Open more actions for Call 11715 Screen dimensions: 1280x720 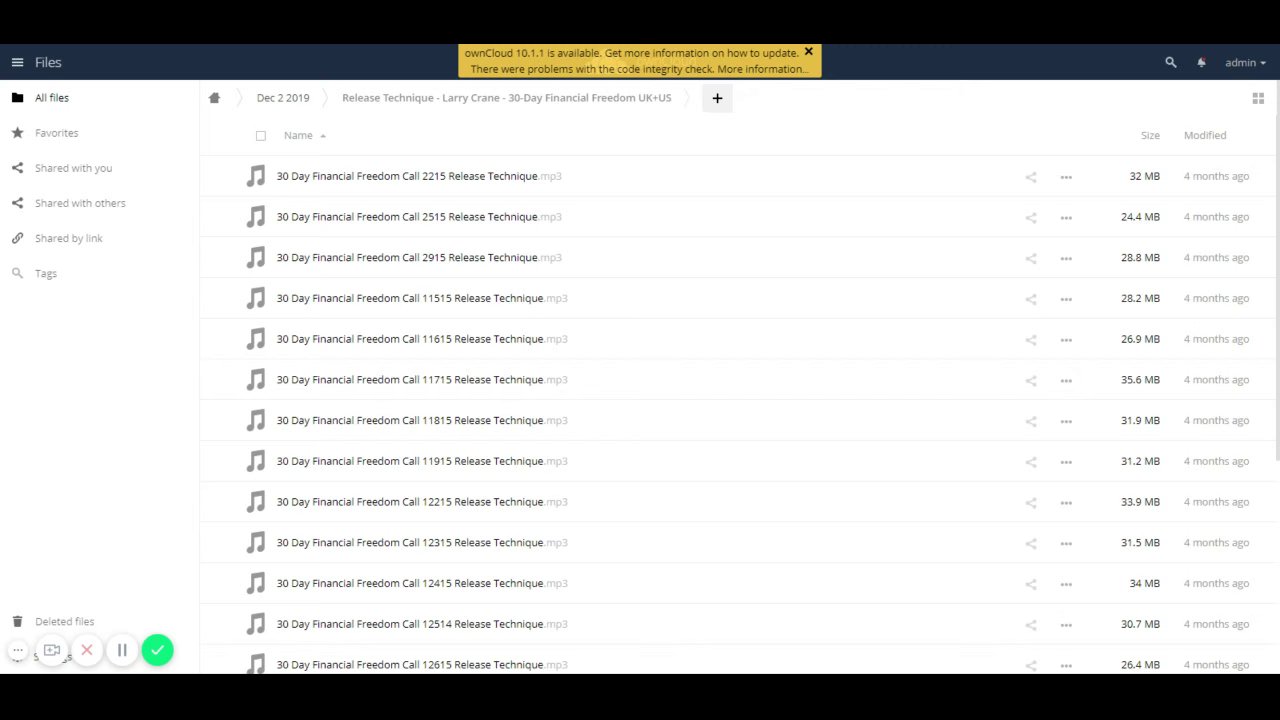pyautogui.click(x=1066, y=380)
